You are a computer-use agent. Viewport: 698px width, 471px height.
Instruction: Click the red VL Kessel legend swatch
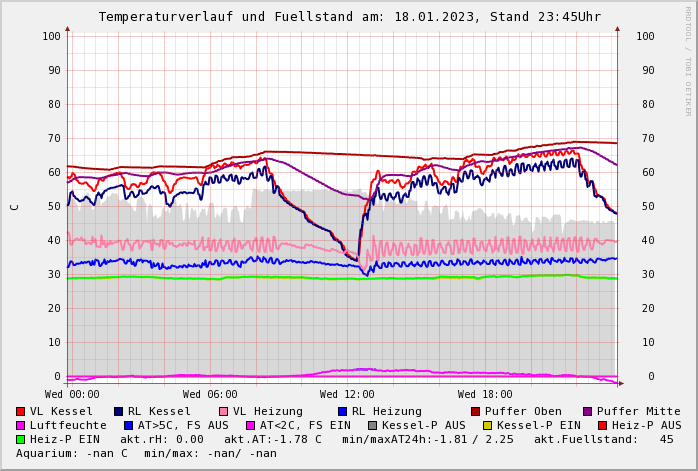21,412
